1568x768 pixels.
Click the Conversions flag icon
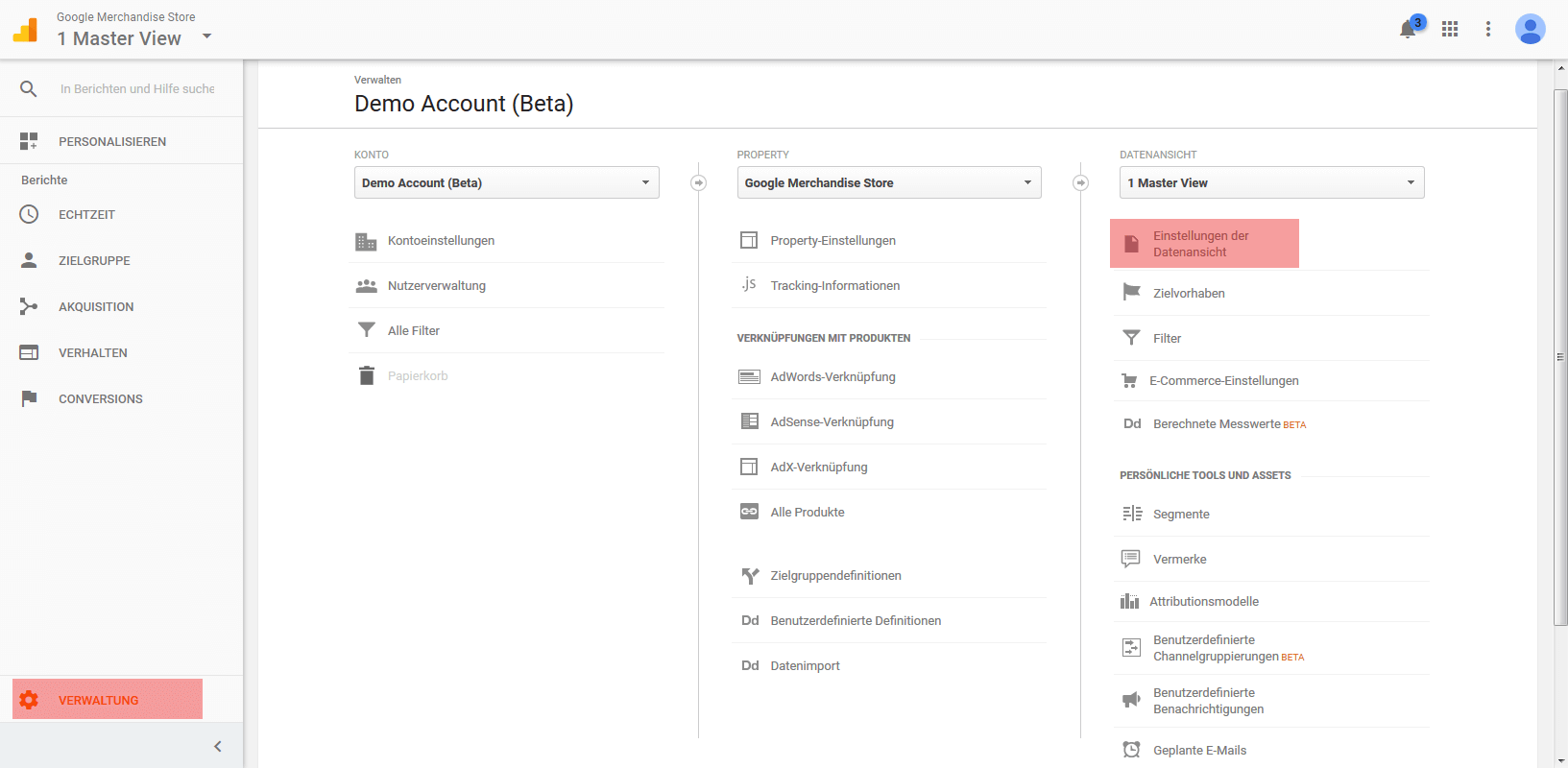(x=29, y=398)
